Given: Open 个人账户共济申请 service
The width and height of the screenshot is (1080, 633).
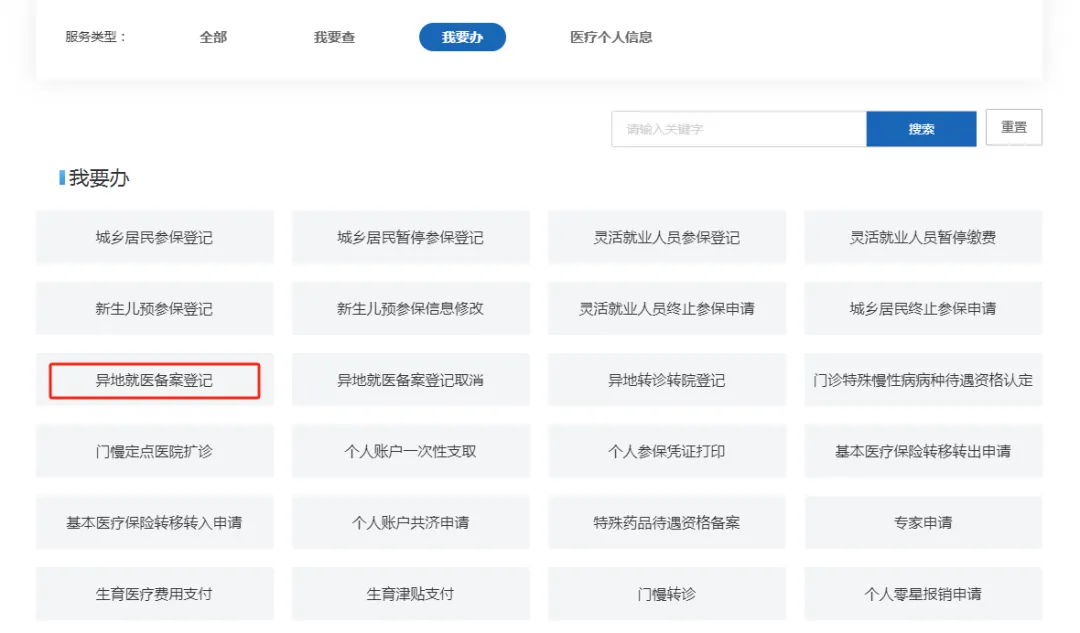Looking at the screenshot, I should [410, 523].
